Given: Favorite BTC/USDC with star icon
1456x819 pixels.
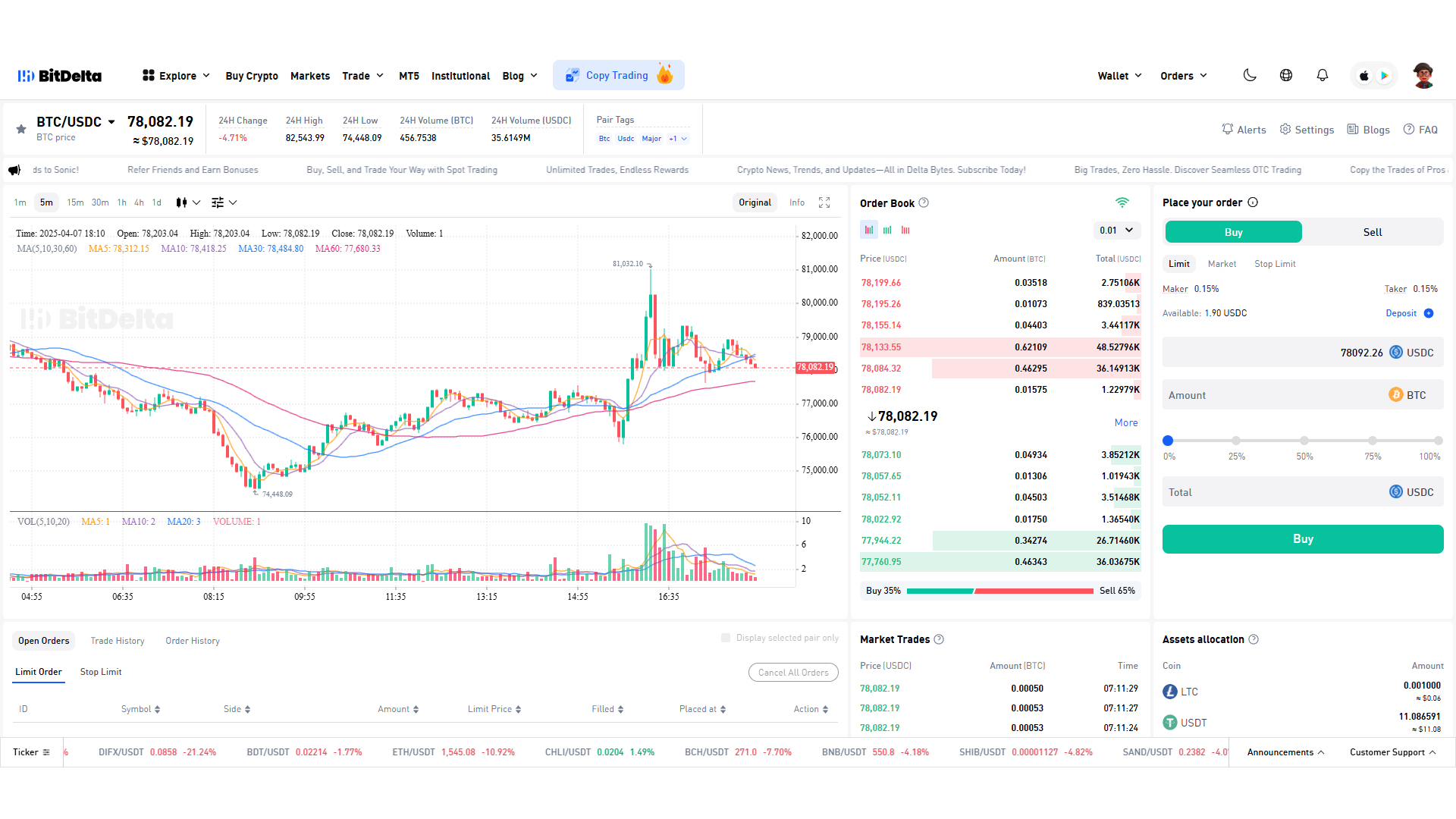Looking at the screenshot, I should [x=21, y=129].
